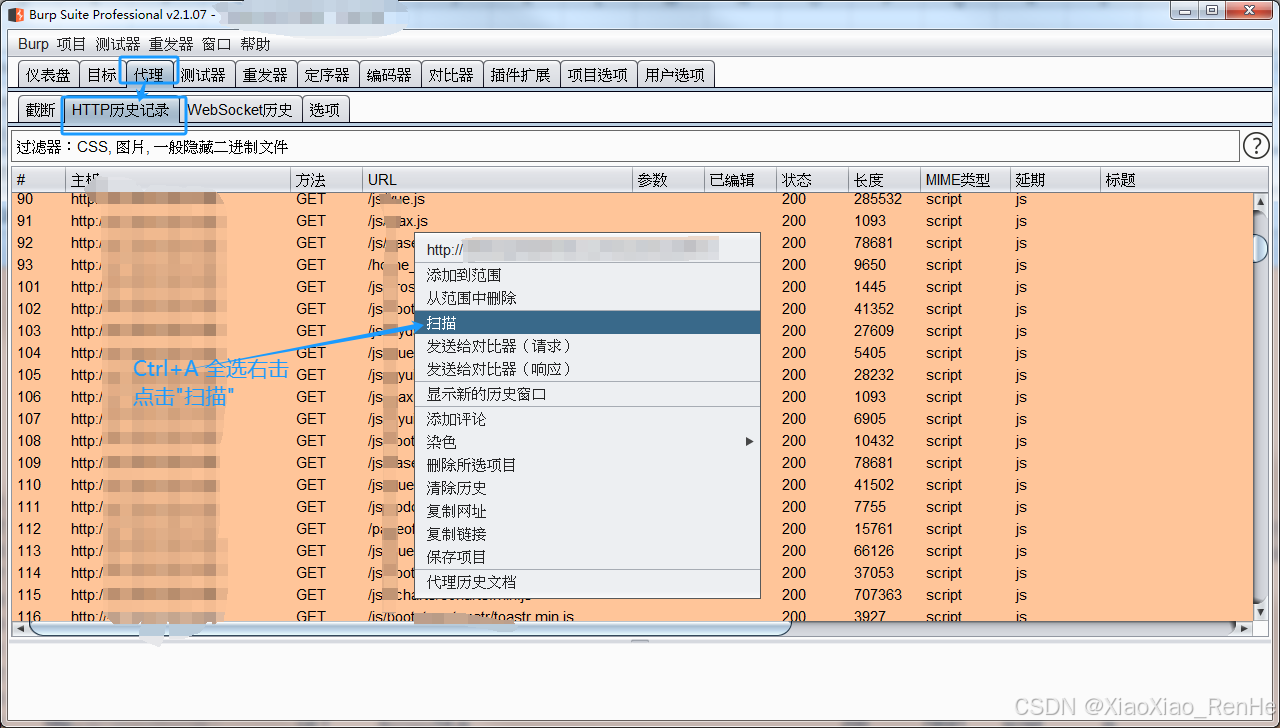Open the 项目 menu
The width and height of the screenshot is (1280, 728).
point(72,44)
